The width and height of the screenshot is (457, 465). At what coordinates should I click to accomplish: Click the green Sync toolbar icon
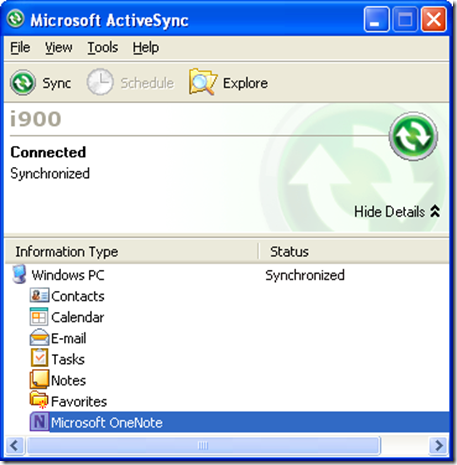click(x=23, y=83)
